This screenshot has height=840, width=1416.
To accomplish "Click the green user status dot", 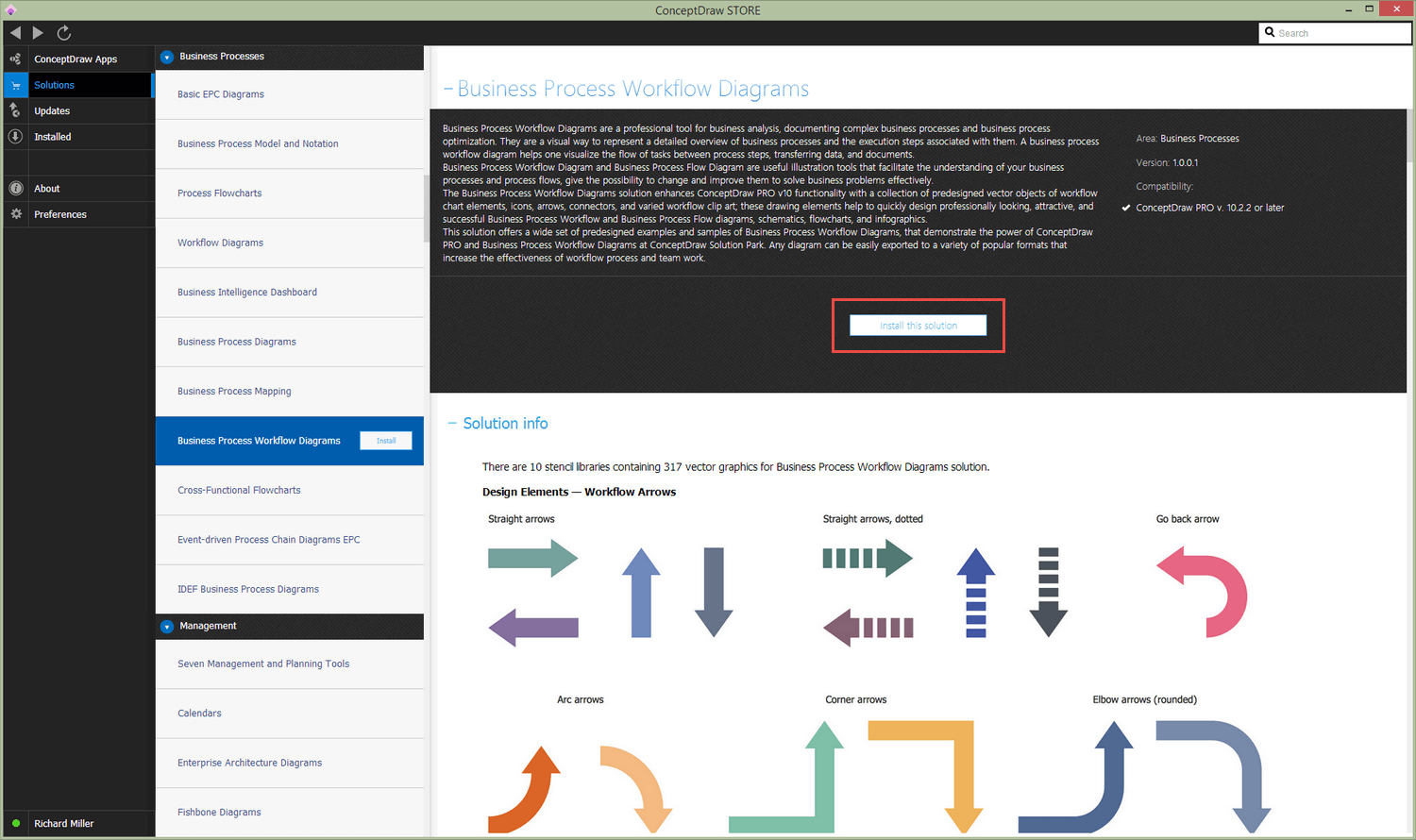I will 16,824.
